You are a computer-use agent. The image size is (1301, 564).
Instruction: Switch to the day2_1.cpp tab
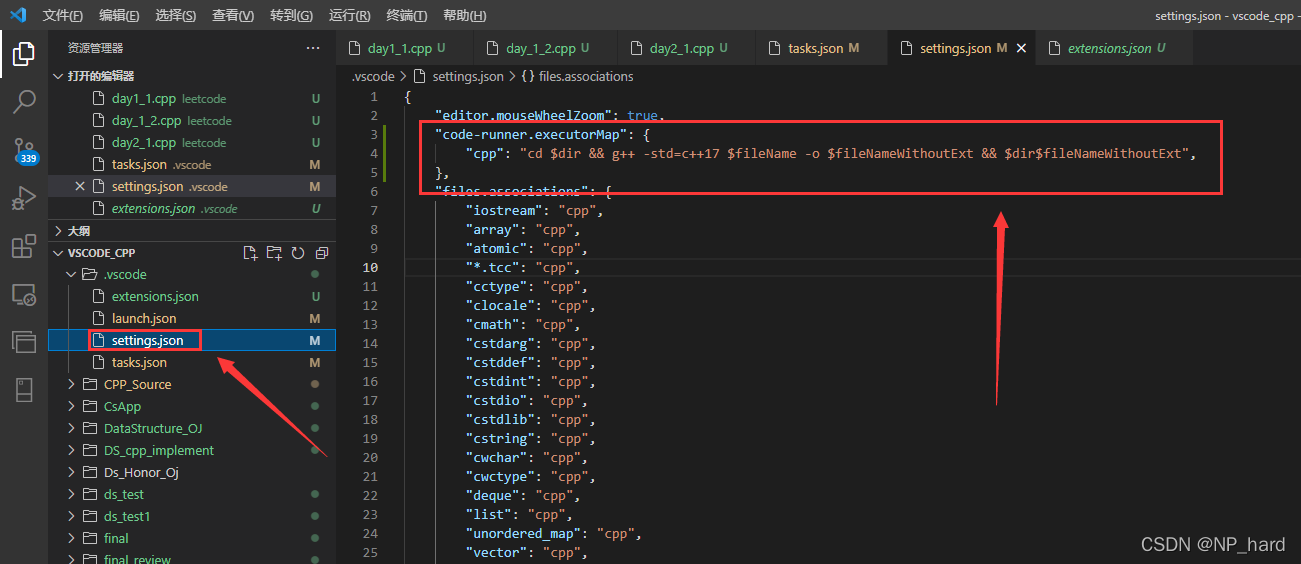tap(687, 48)
